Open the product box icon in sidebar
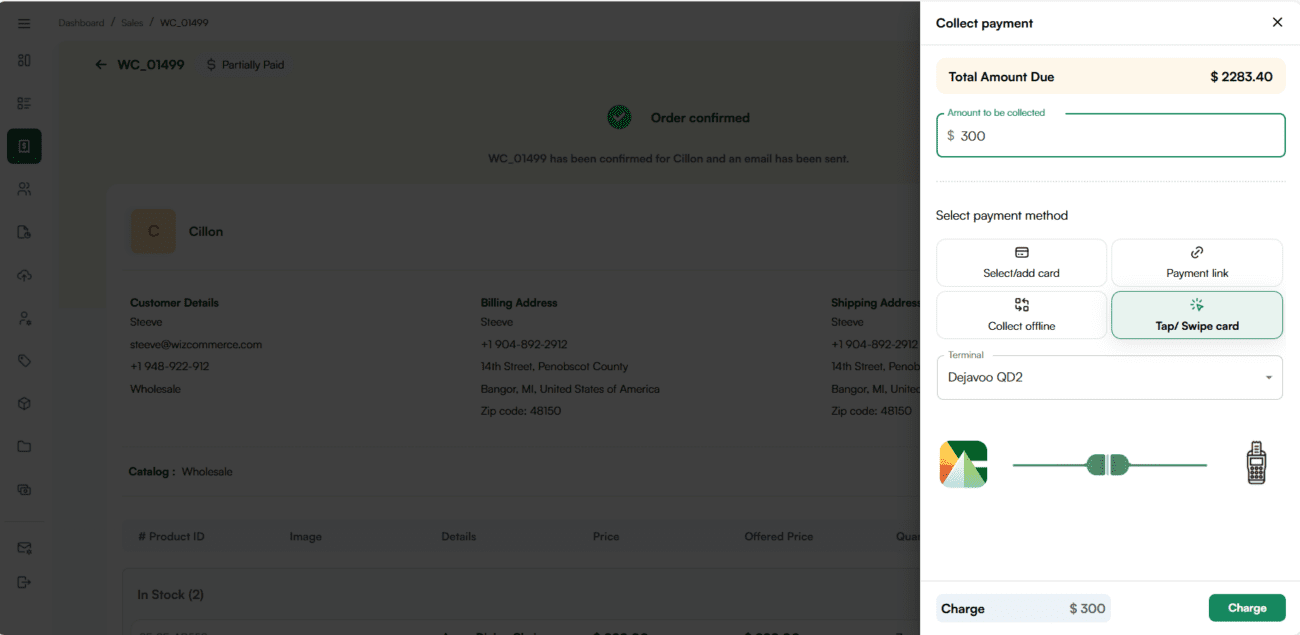 24,403
